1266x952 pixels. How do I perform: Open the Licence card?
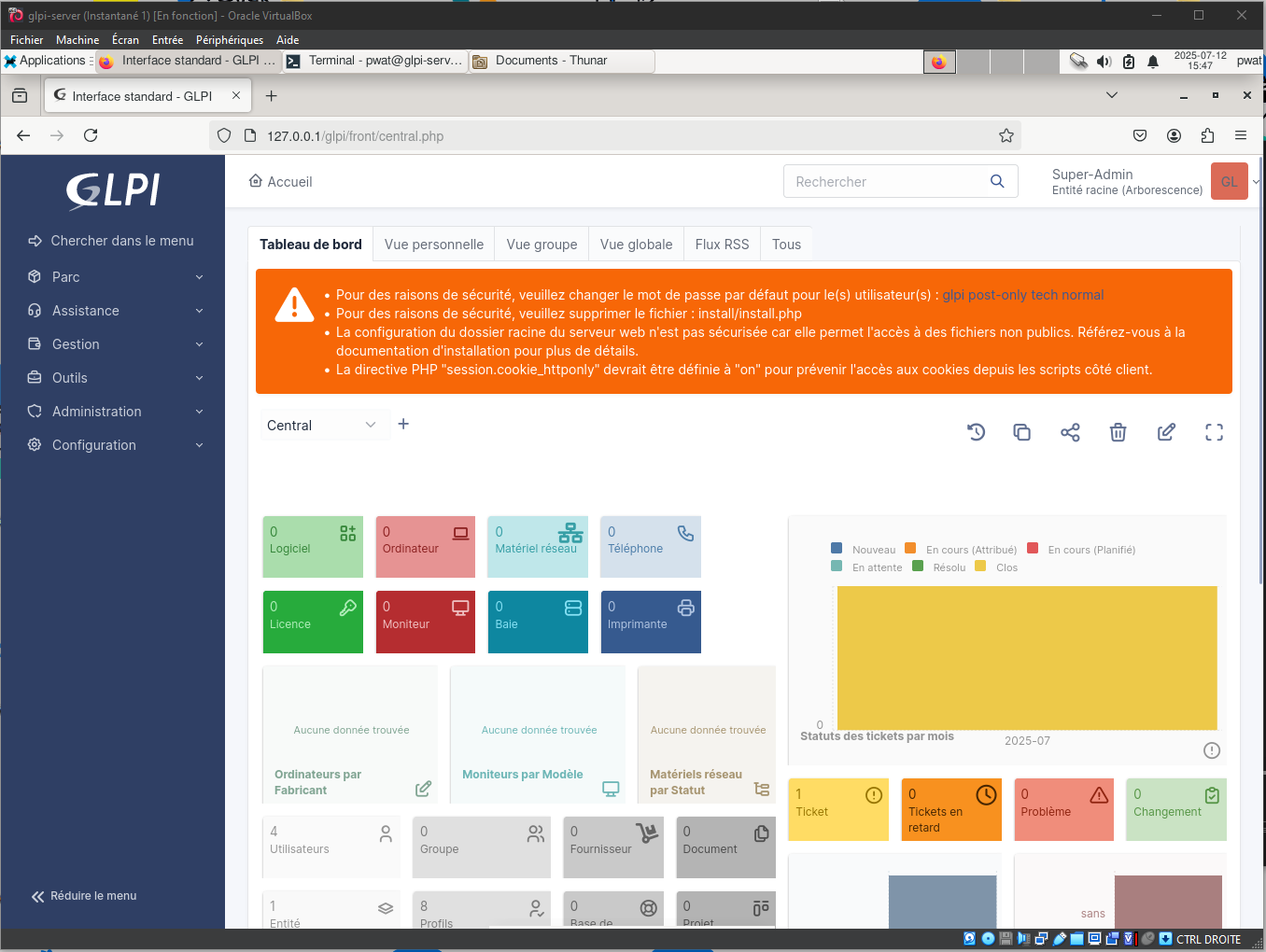coord(313,622)
